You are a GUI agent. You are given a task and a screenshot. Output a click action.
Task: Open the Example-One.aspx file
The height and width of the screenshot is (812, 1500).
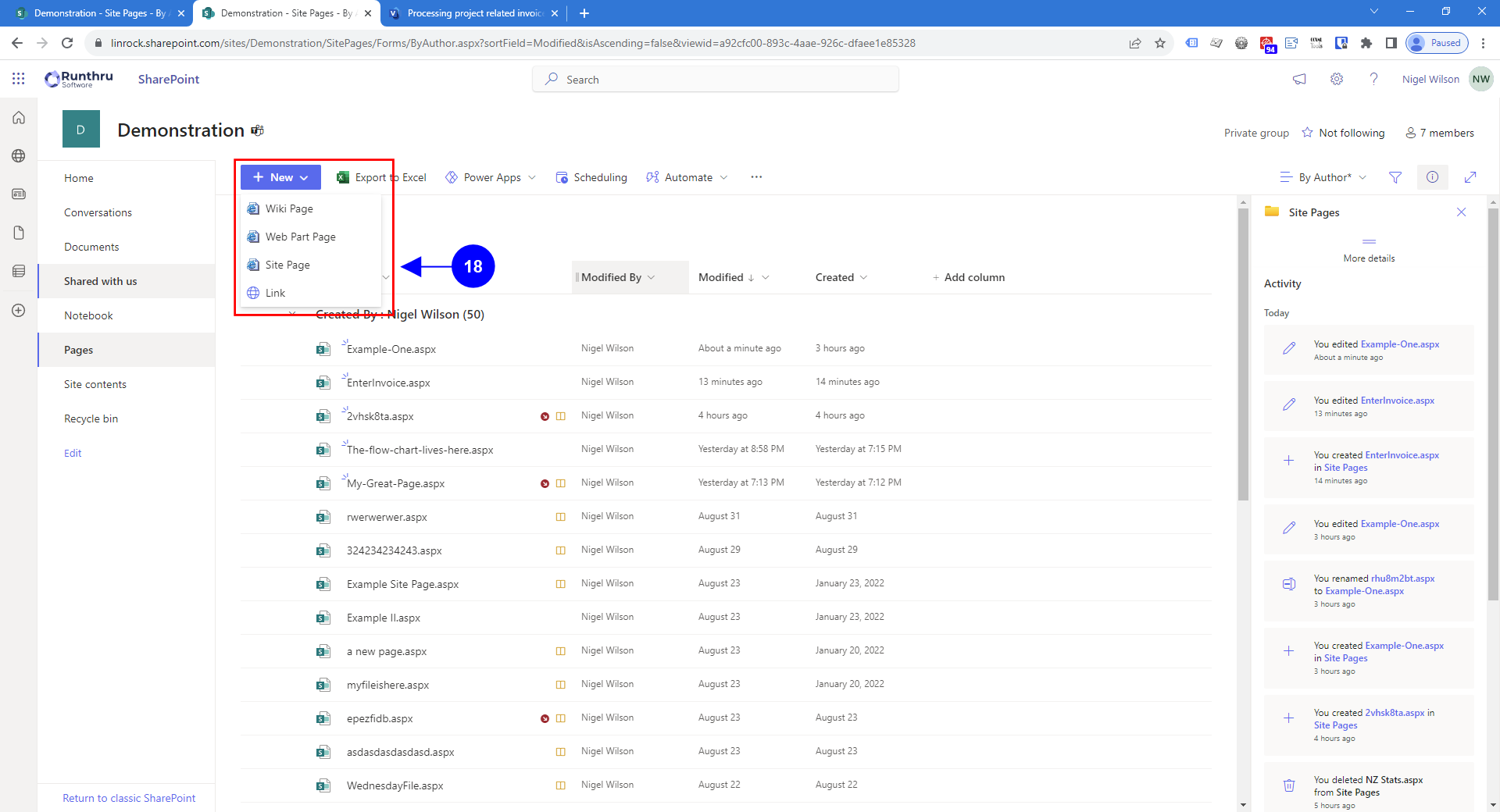(391, 349)
